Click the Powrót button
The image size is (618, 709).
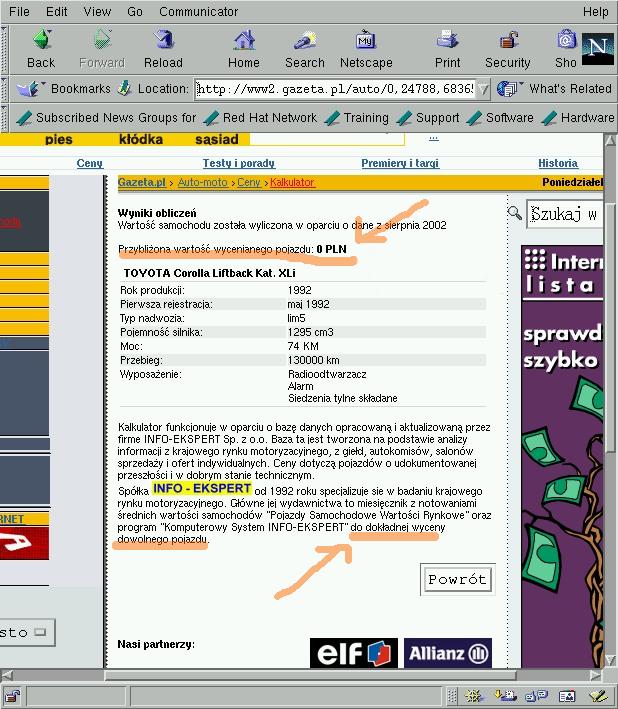pos(458,579)
